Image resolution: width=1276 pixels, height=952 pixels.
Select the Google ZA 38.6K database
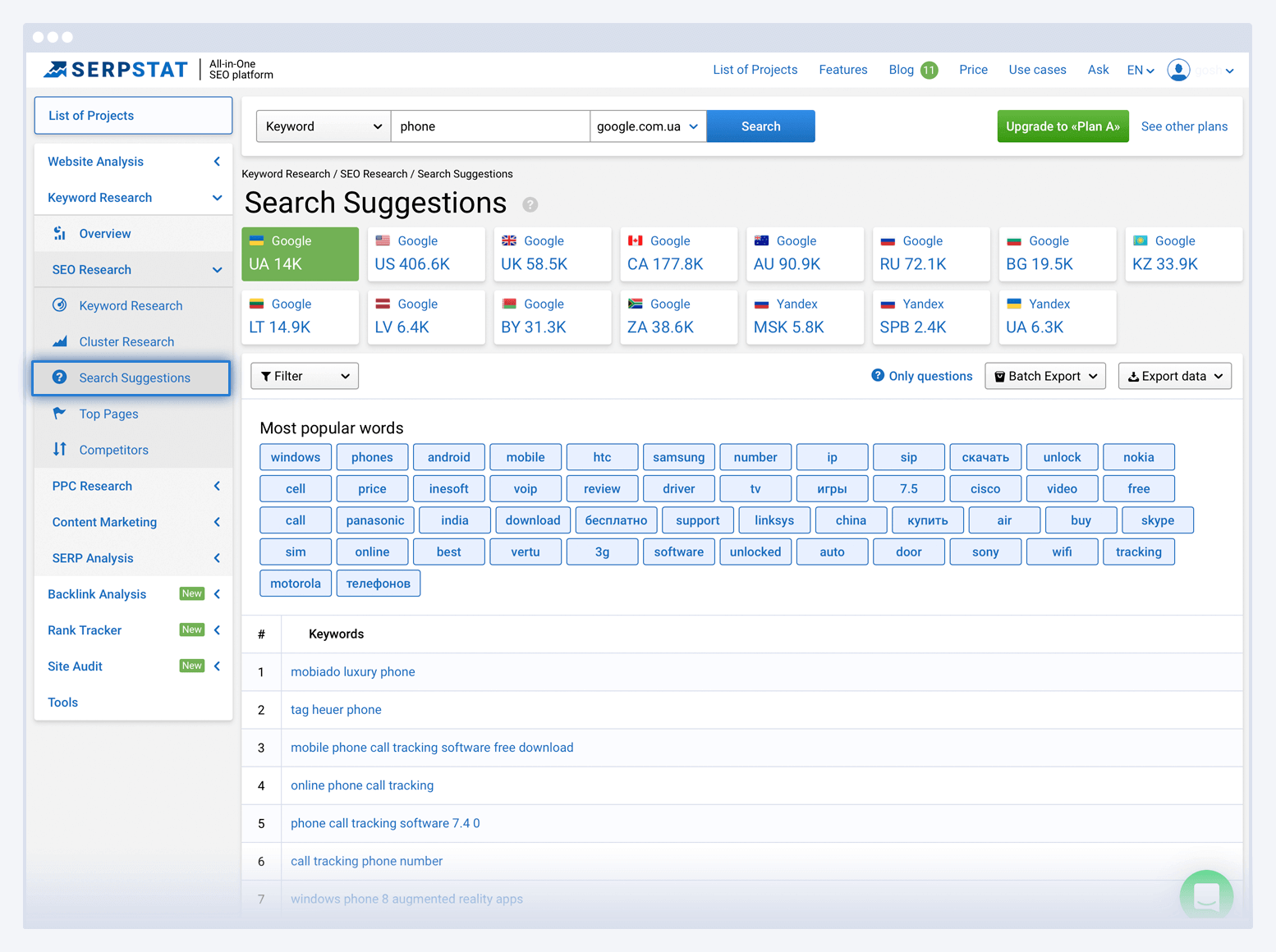(x=679, y=317)
